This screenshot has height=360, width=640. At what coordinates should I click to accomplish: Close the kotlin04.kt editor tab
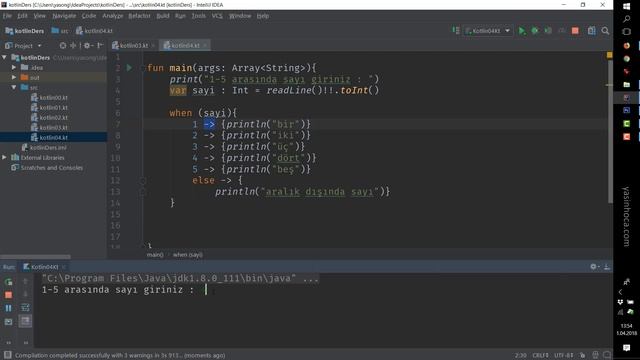[205, 45]
